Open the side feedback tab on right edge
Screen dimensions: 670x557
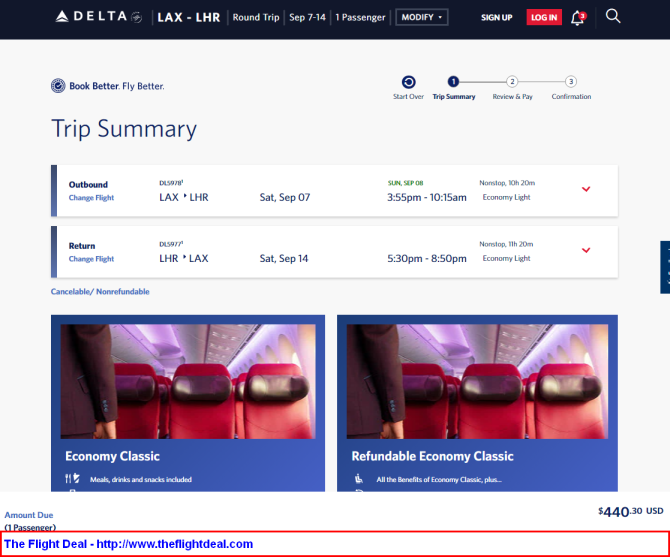665,267
